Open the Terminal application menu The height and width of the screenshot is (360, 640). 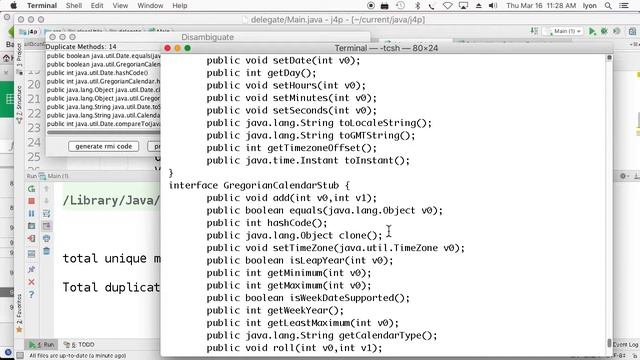[42, 6]
